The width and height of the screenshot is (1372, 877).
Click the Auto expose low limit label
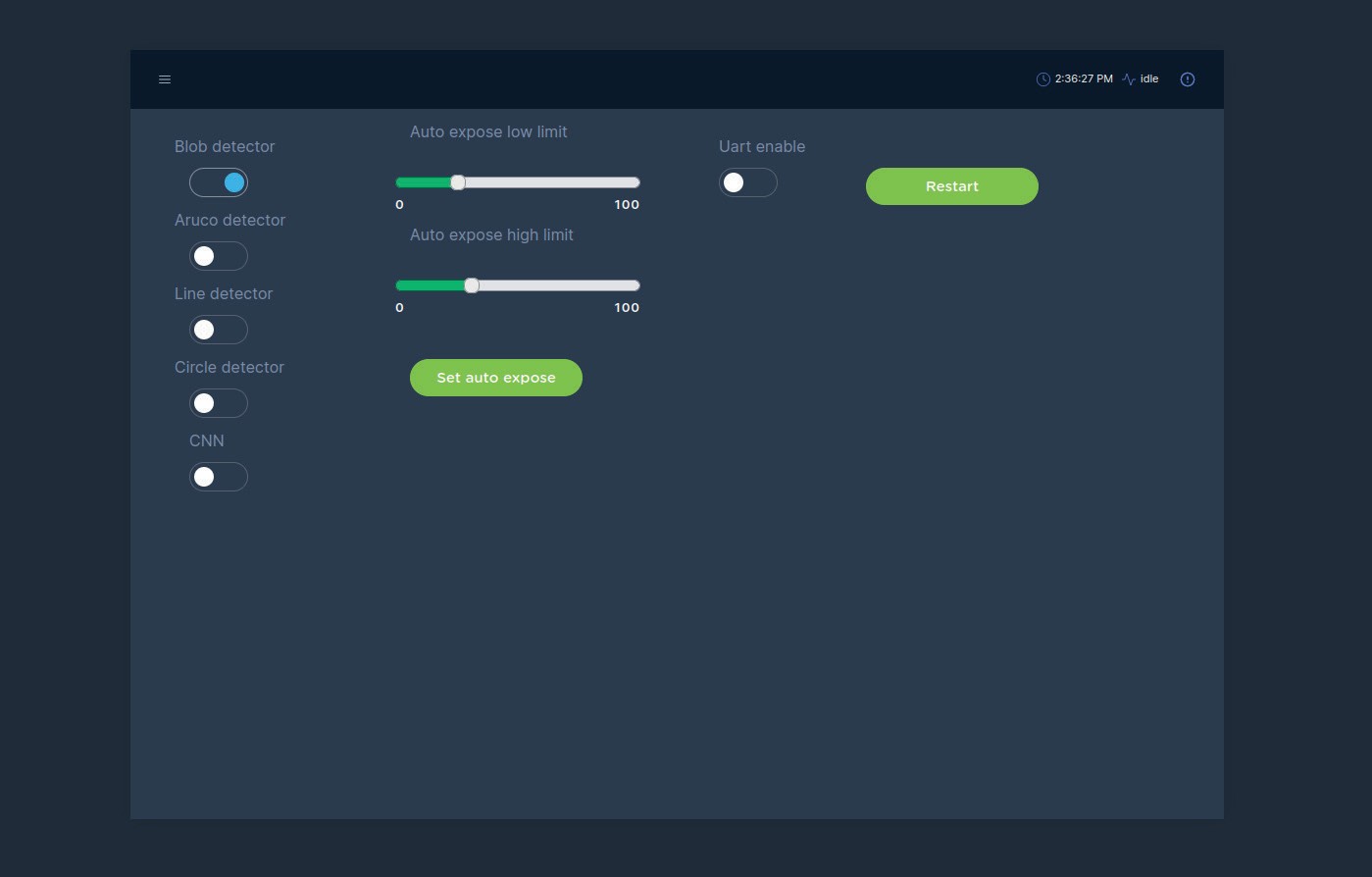tap(488, 131)
